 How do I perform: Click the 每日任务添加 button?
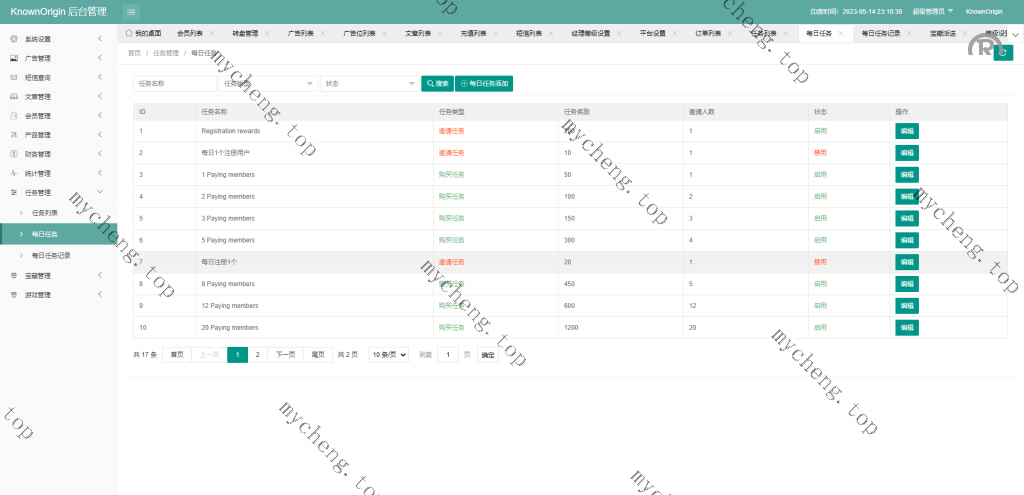(x=484, y=84)
